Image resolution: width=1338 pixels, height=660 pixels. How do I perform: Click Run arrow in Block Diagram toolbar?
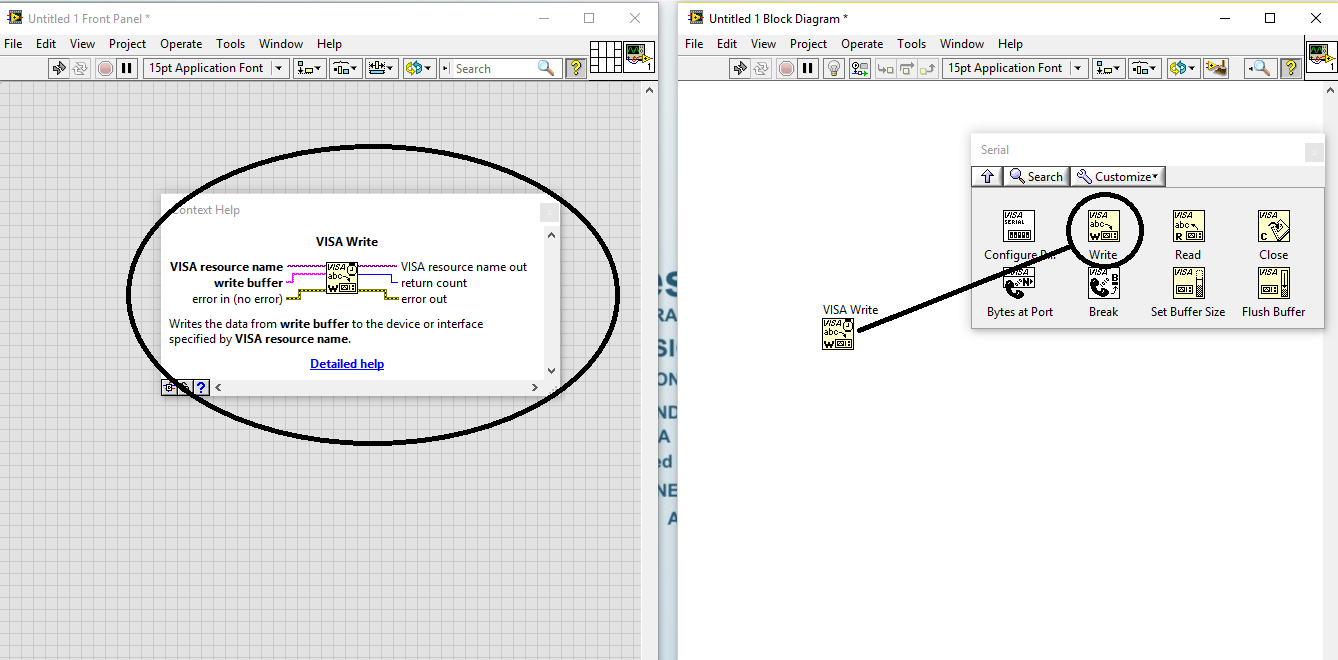tap(740, 68)
